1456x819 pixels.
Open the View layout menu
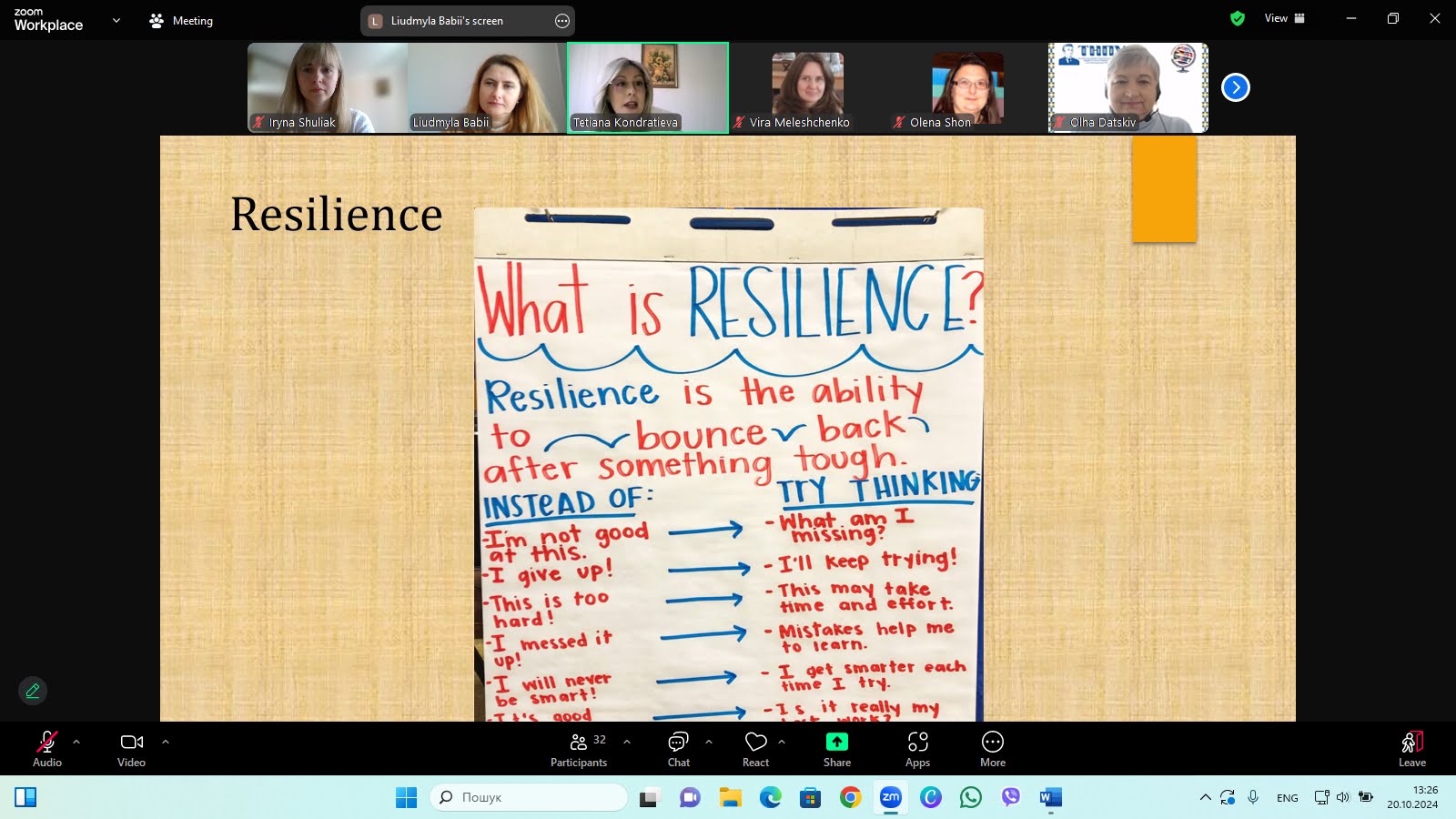1284,18
